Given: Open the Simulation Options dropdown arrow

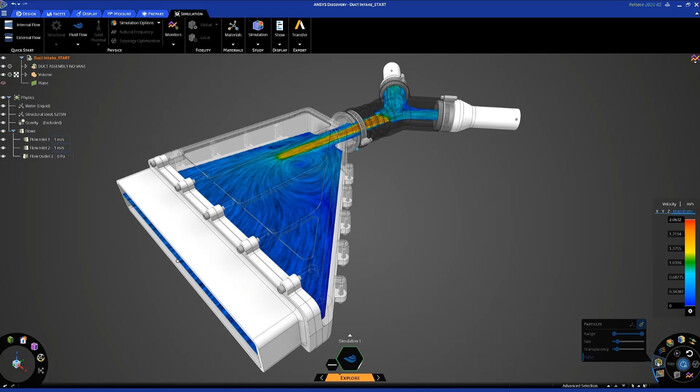Looking at the screenshot, I should tap(159, 23).
